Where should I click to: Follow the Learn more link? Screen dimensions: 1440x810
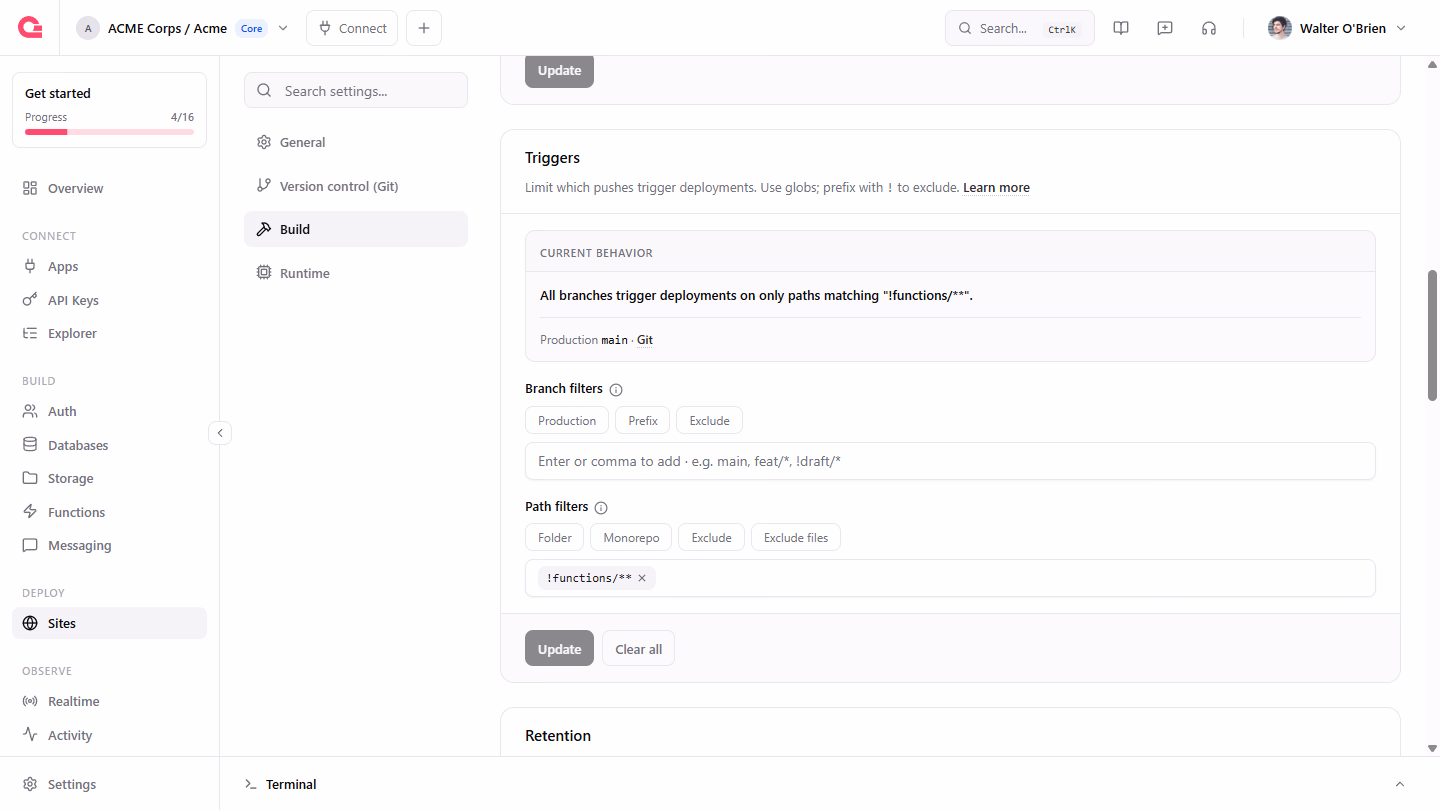996,187
